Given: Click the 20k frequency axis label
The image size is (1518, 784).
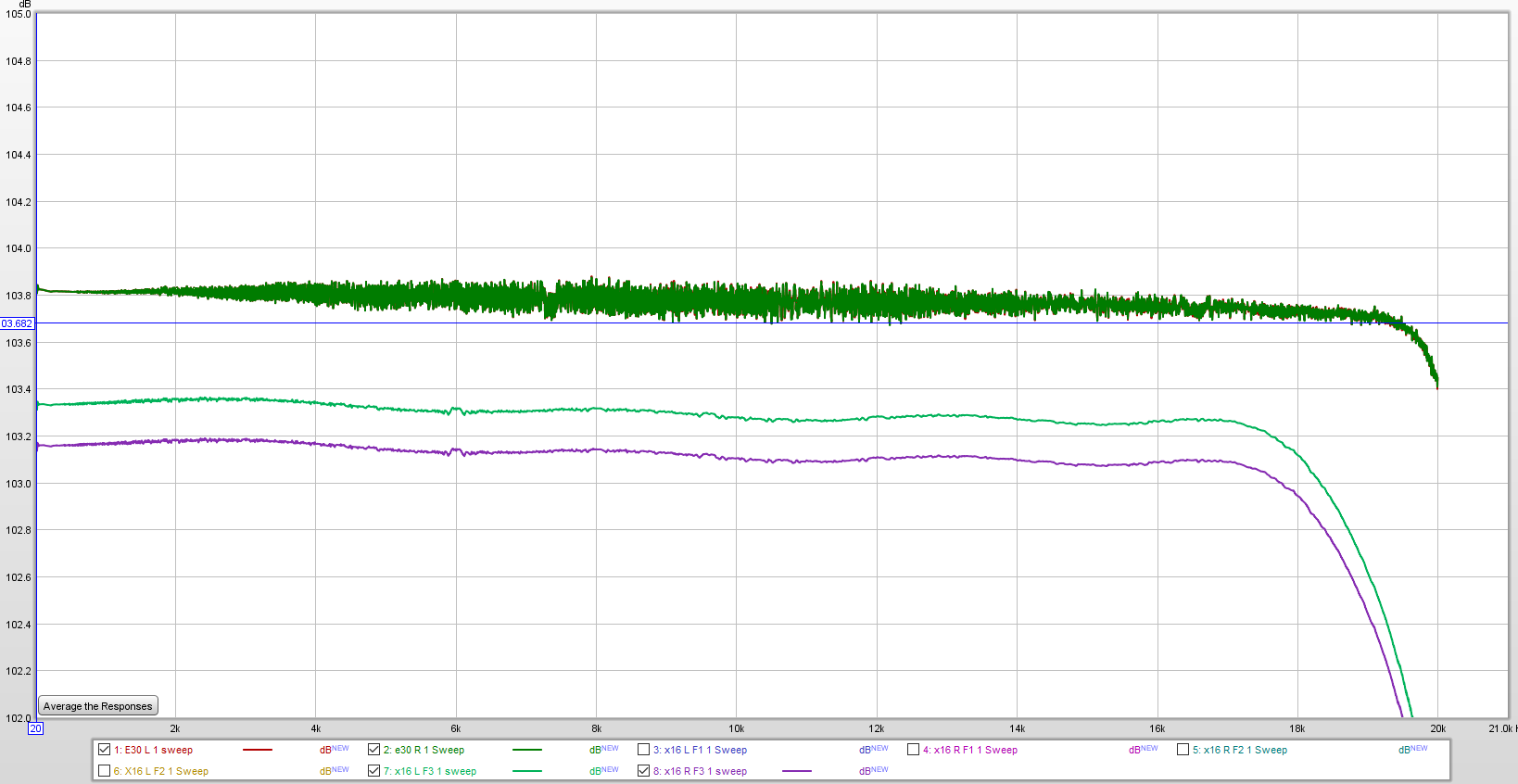Looking at the screenshot, I should (1437, 729).
